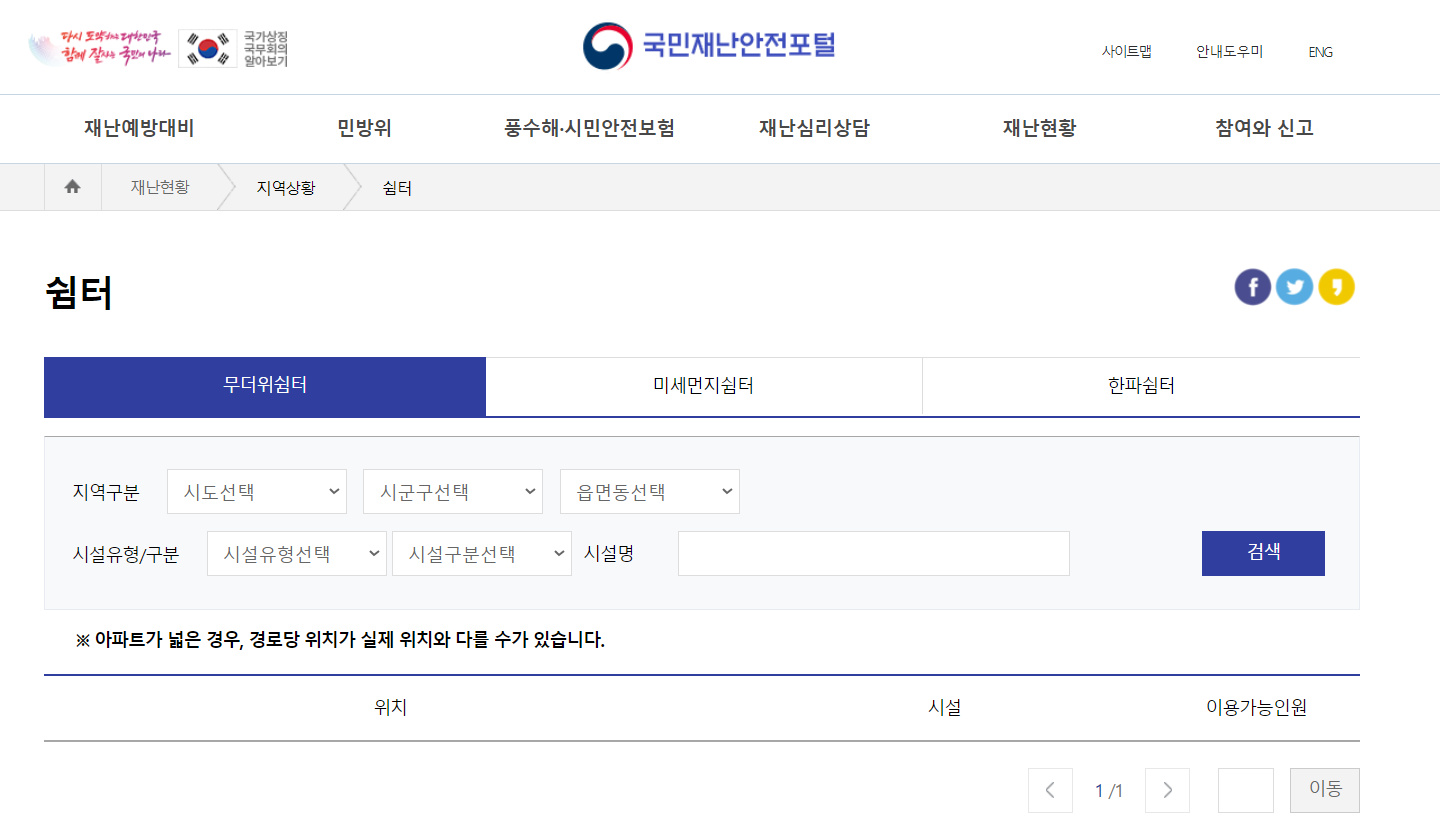Click the 검색 search button
Viewport: 1440px width, 831px height.
(x=1263, y=553)
